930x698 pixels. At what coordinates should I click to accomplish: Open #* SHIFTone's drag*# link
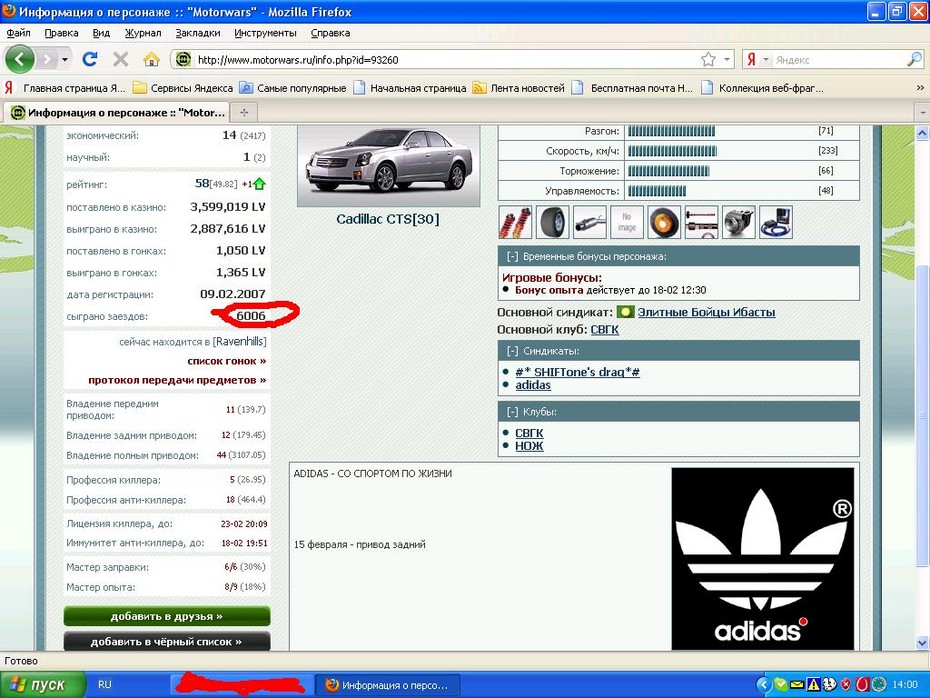coord(577,372)
